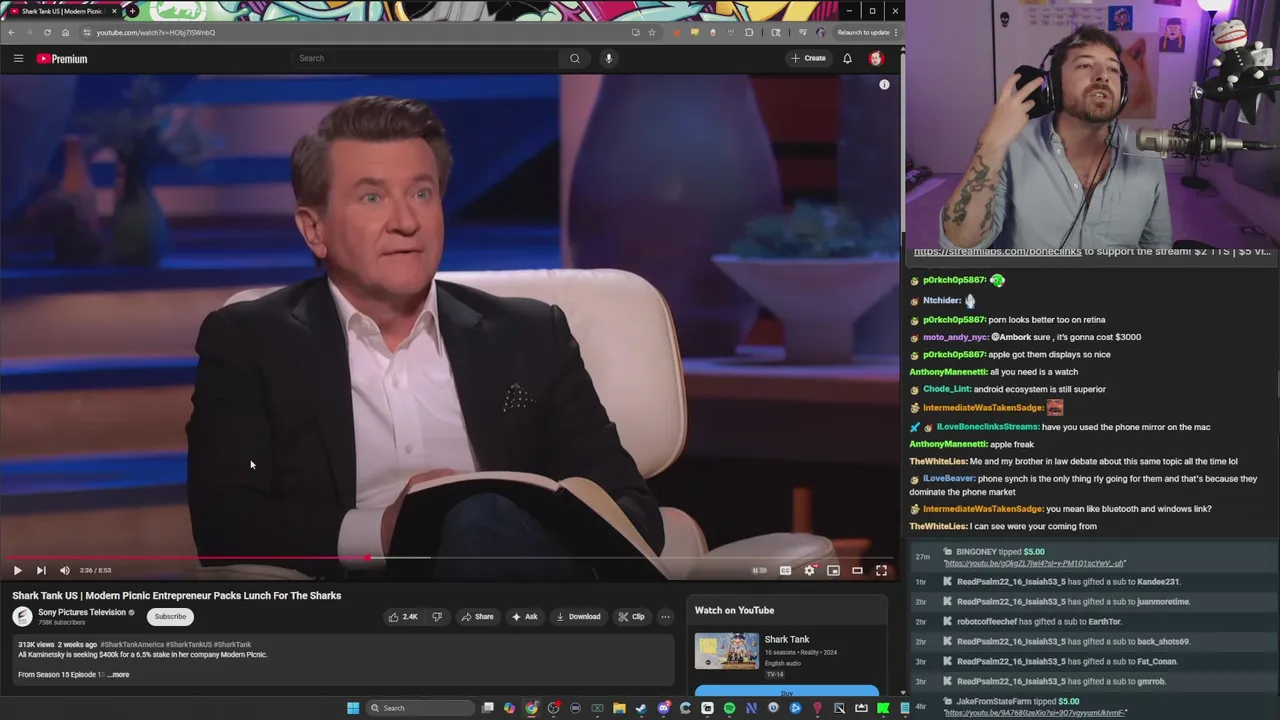Viewport: 1280px width, 720px height.
Task: Enter fullscreen video mode
Action: (881, 570)
